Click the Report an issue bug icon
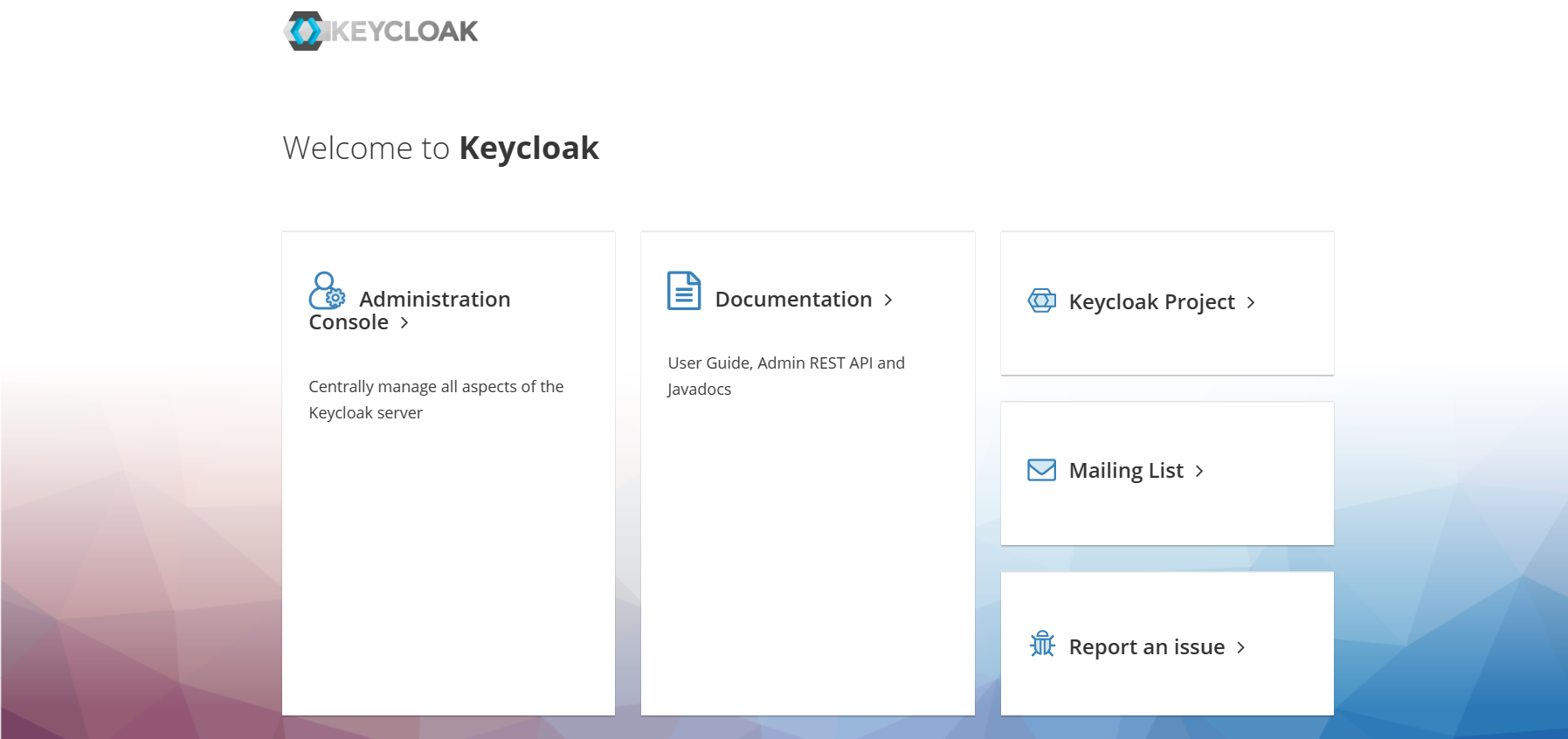The height and width of the screenshot is (739, 1568). pyautogui.click(x=1042, y=644)
